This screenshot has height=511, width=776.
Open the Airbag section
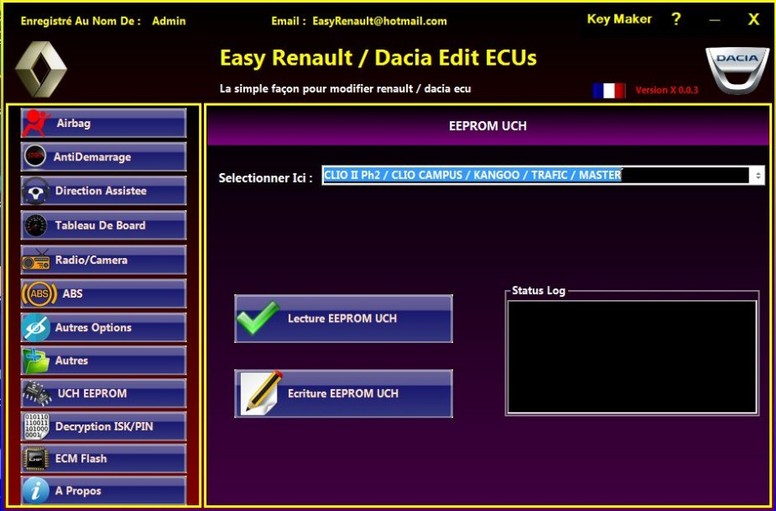(x=103, y=123)
